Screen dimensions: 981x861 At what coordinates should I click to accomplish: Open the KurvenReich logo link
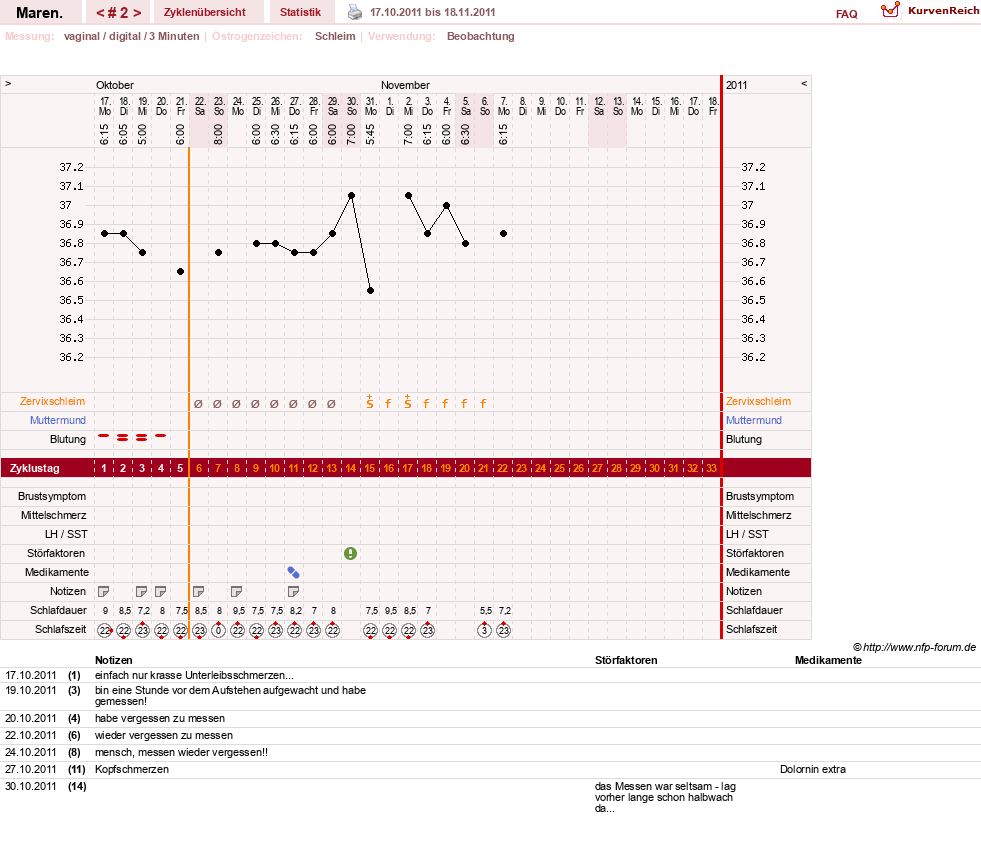(x=929, y=11)
